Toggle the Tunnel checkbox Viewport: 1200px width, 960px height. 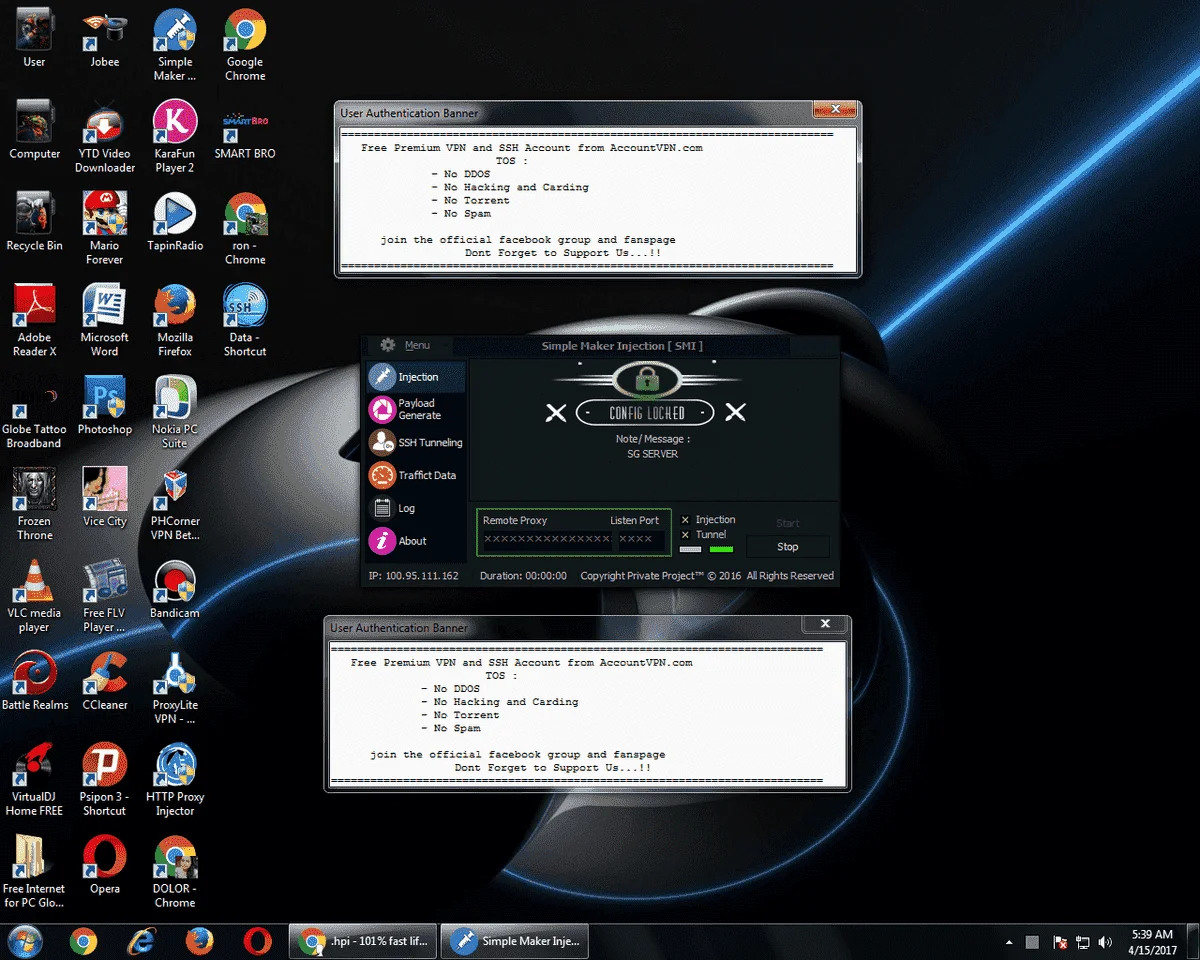tap(685, 535)
